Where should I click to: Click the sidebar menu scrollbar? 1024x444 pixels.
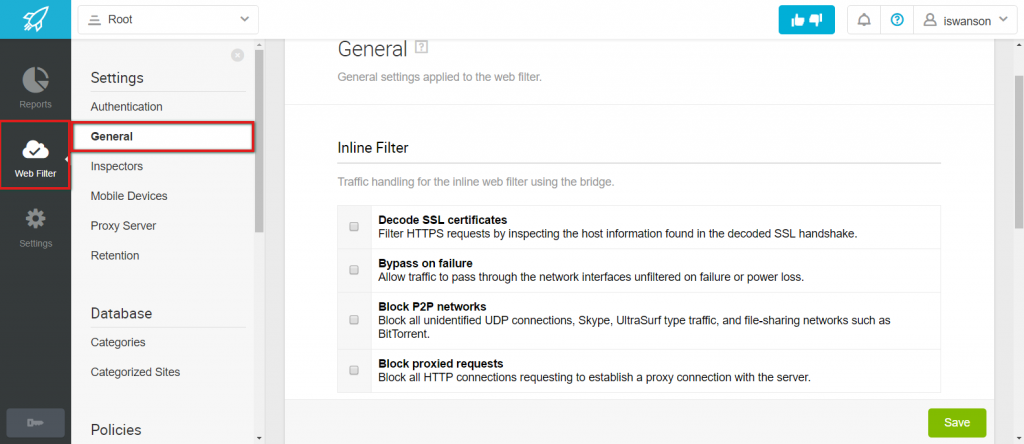(x=259, y=140)
